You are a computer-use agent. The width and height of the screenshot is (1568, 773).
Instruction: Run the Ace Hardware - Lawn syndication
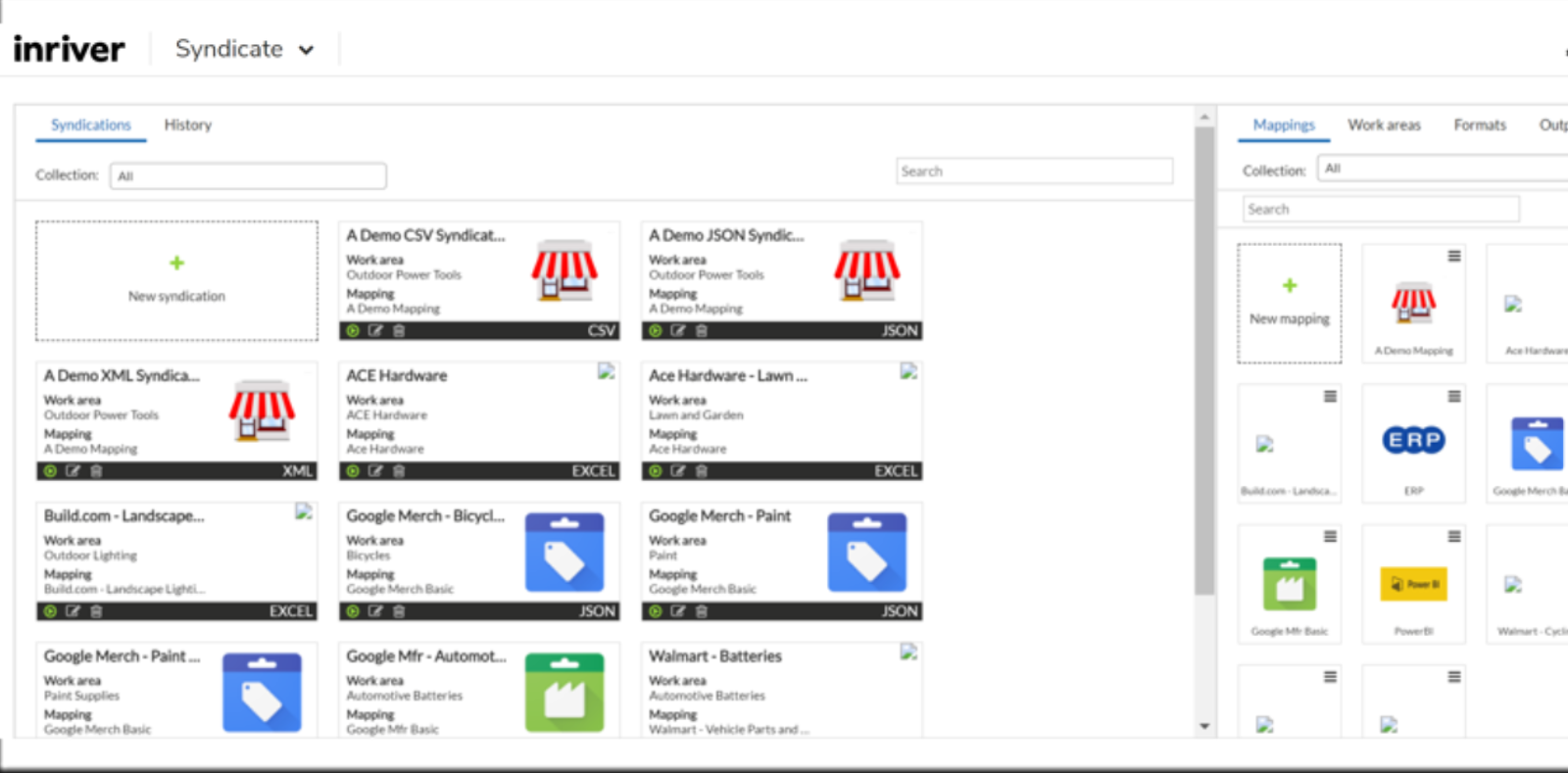point(656,471)
